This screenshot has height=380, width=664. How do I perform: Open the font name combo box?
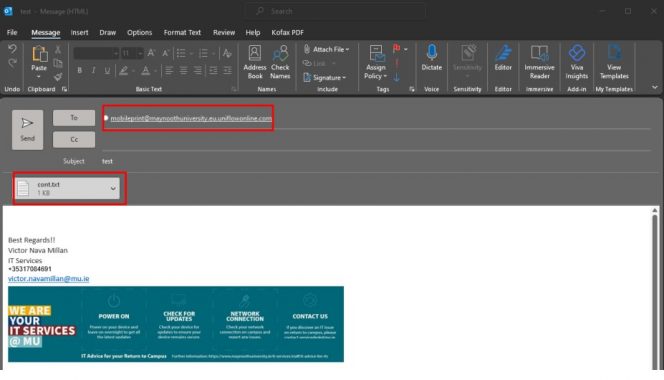[96, 53]
